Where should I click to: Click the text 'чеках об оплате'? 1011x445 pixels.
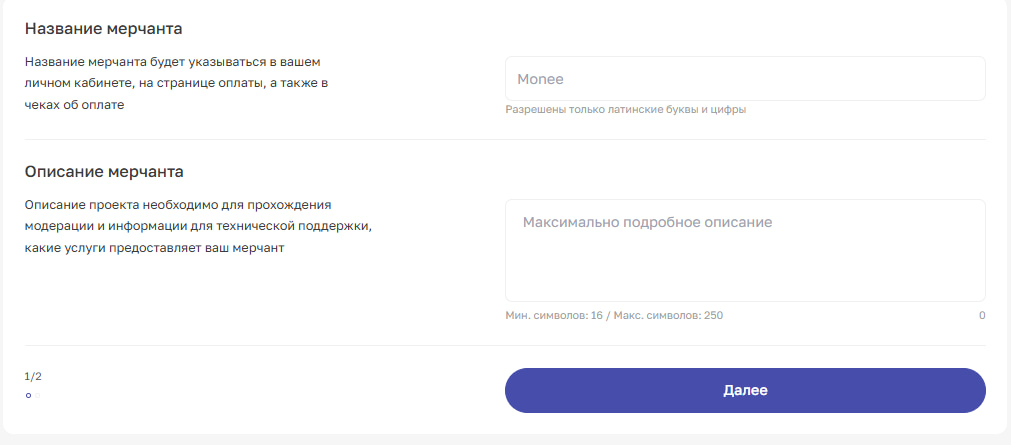click(x=75, y=105)
